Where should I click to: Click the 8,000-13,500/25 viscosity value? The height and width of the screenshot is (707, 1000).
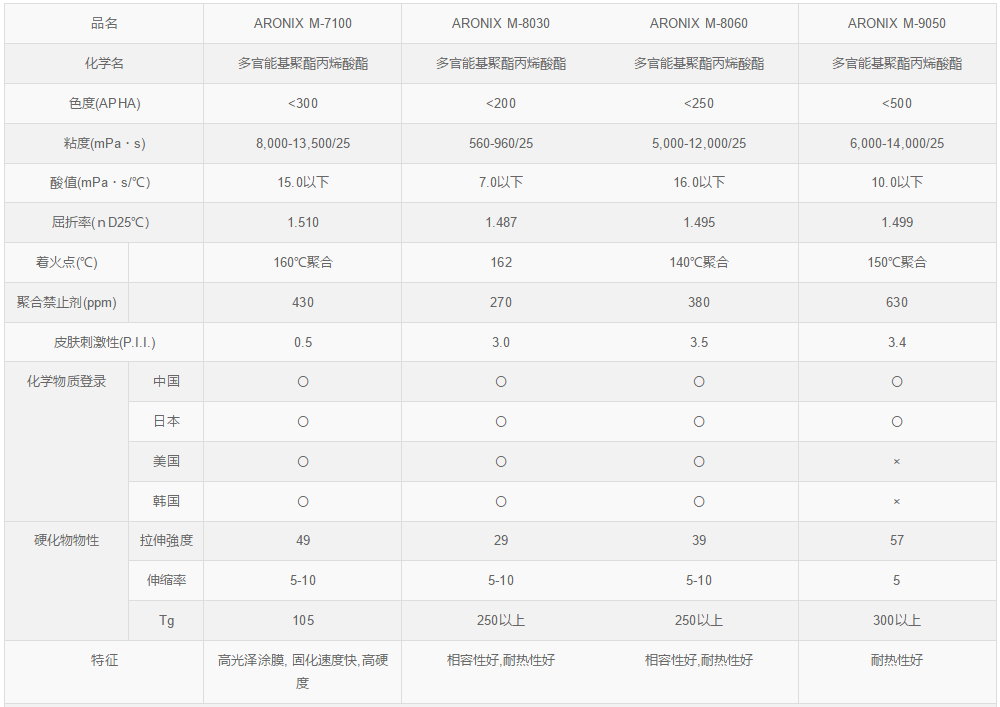(x=303, y=143)
